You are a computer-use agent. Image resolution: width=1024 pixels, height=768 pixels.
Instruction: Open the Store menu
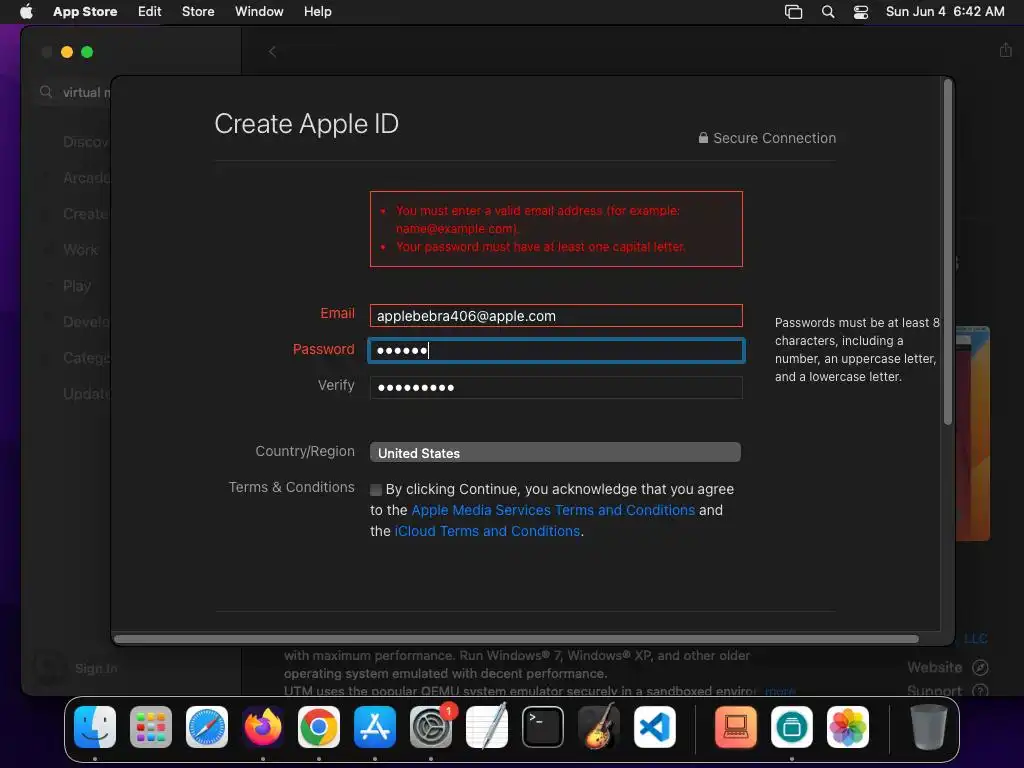coord(198,11)
